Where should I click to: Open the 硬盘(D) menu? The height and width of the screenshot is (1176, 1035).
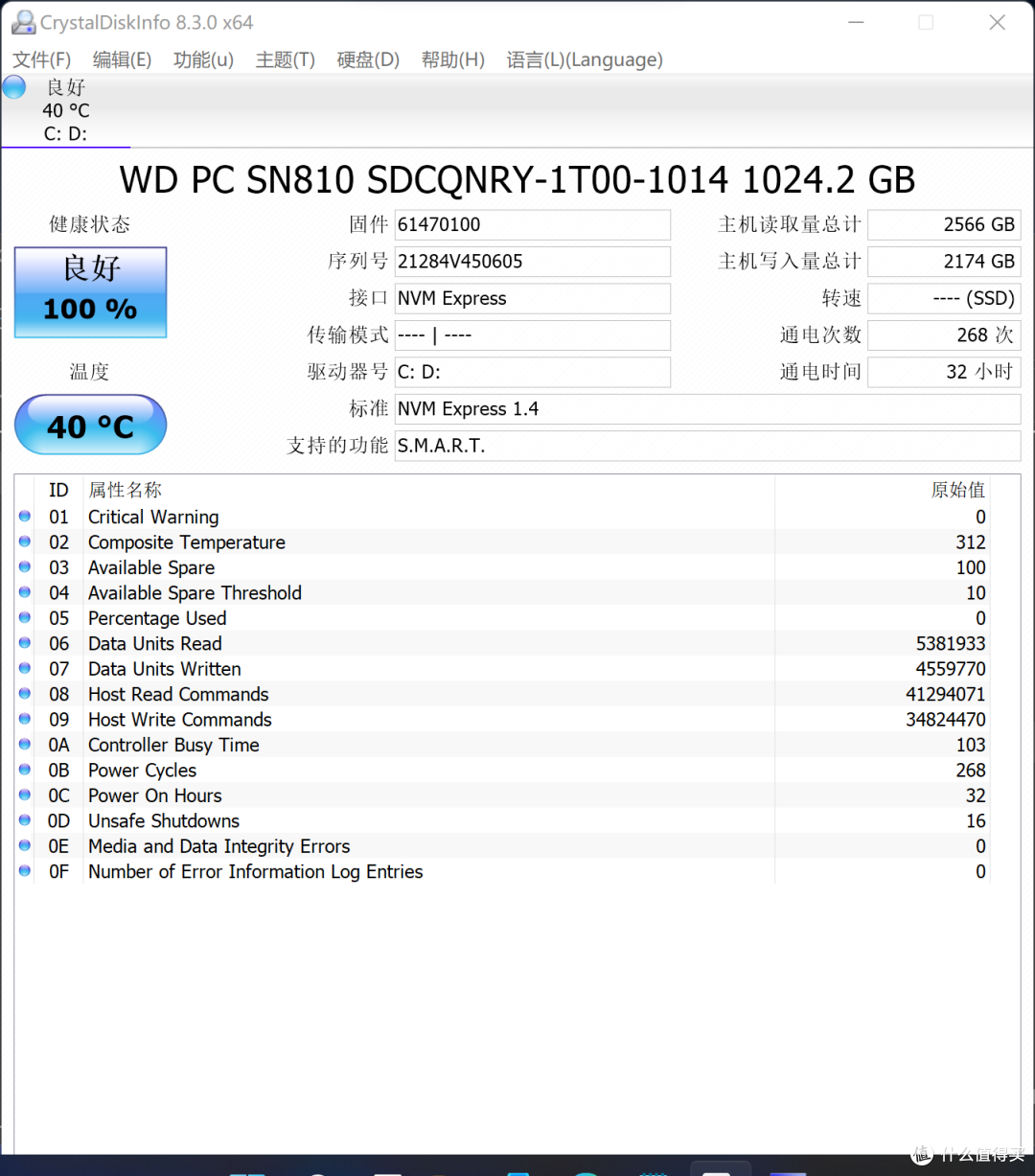tap(368, 59)
